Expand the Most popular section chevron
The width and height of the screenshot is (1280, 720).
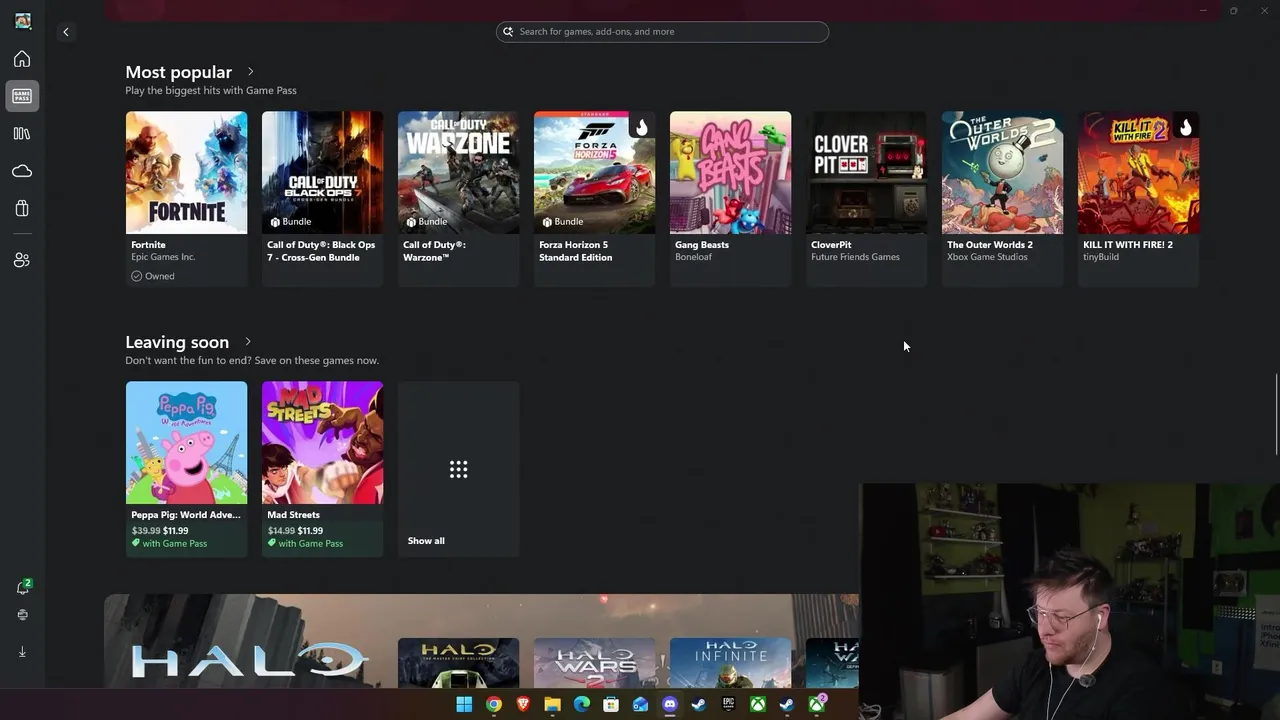(x=250, y=72)
